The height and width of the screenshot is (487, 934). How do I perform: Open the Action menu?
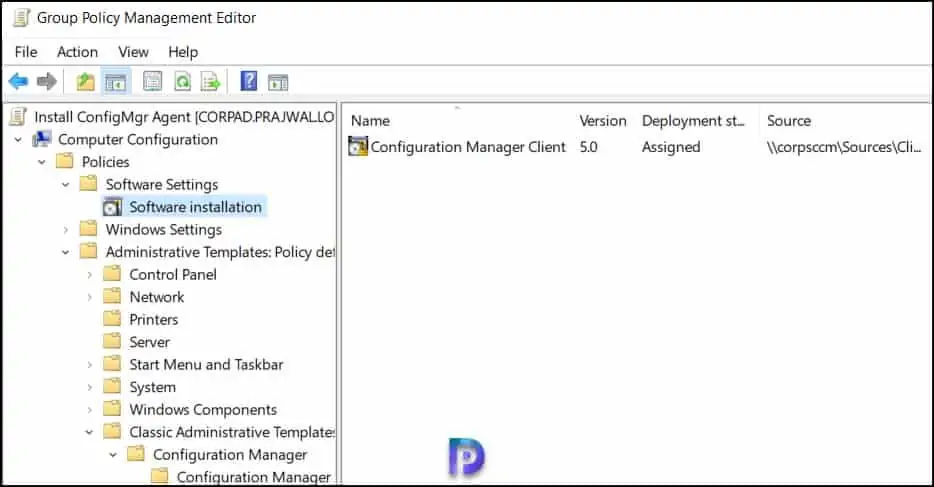77,52
